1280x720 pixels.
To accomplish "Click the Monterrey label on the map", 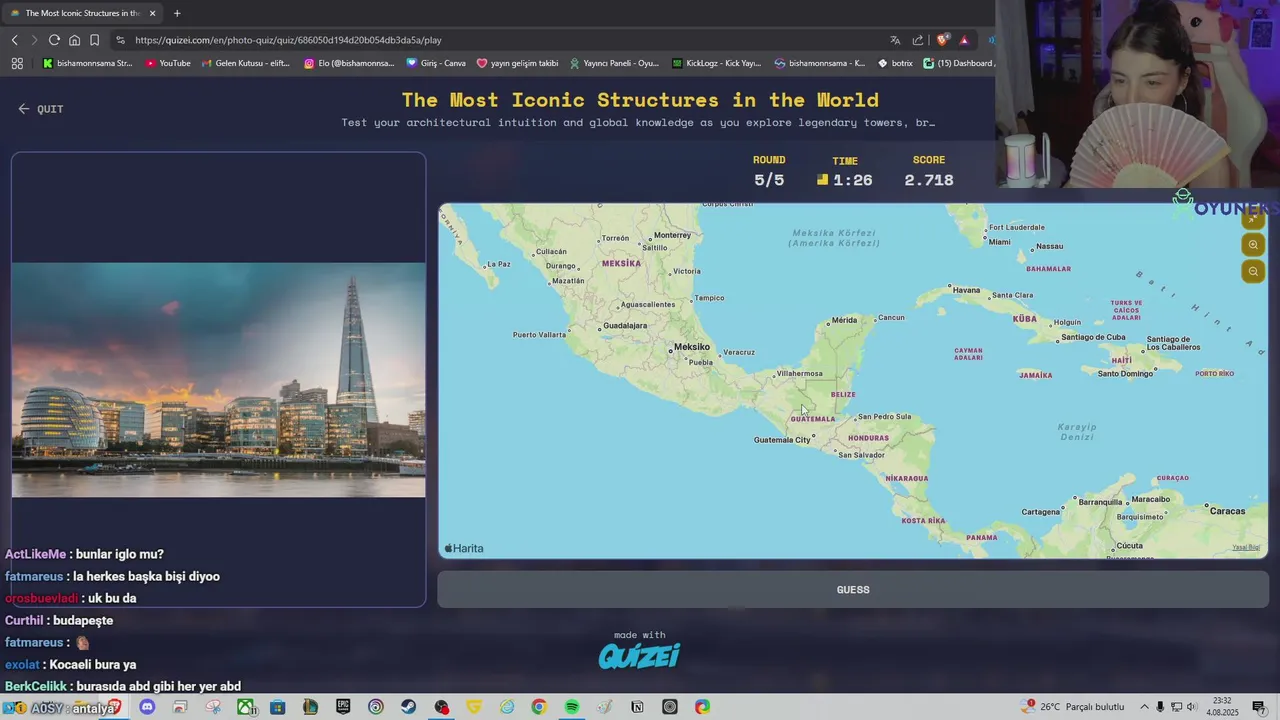I will [x=672, y=235].
